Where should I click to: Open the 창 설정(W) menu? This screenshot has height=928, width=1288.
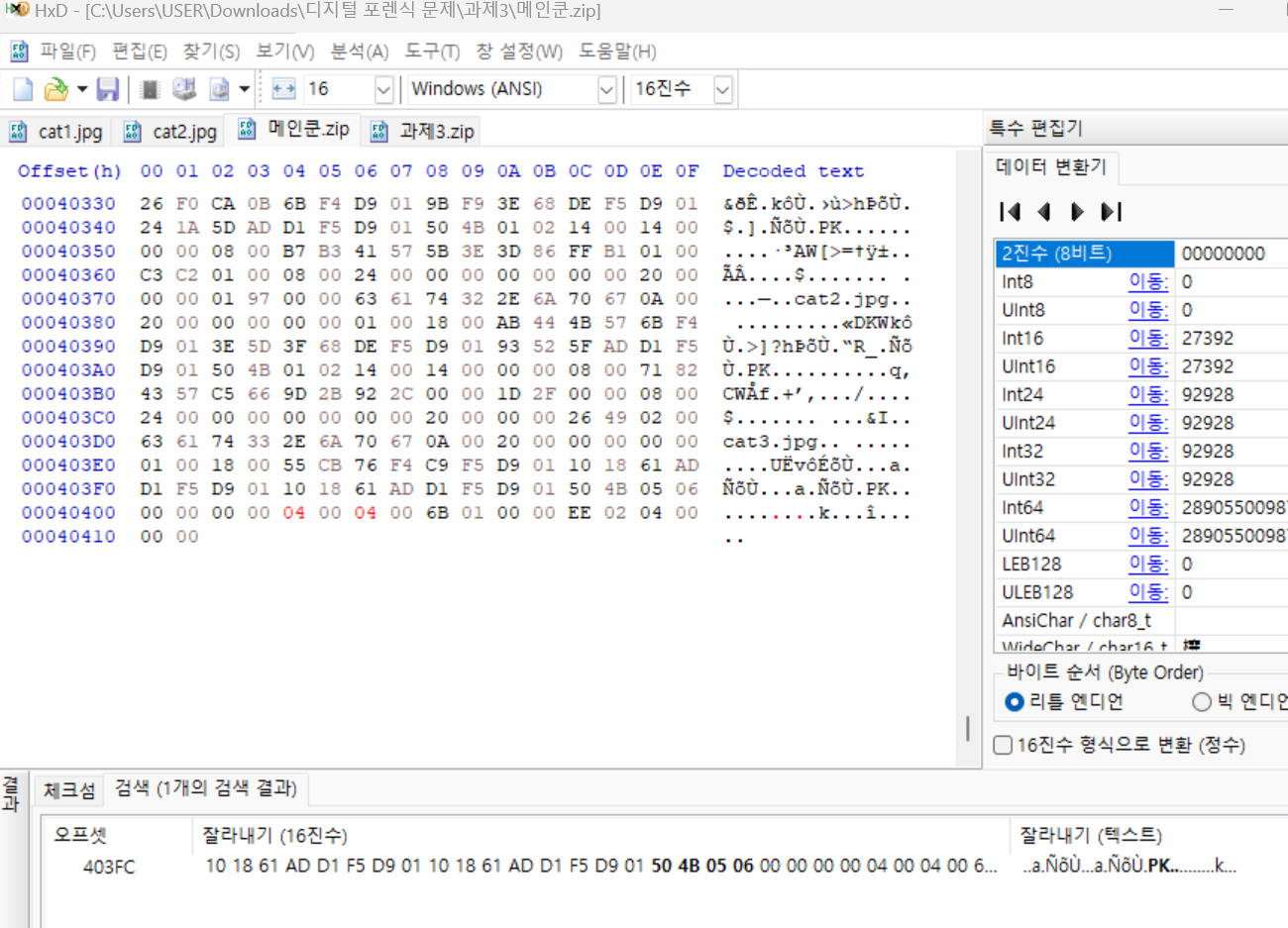(519, 52)
